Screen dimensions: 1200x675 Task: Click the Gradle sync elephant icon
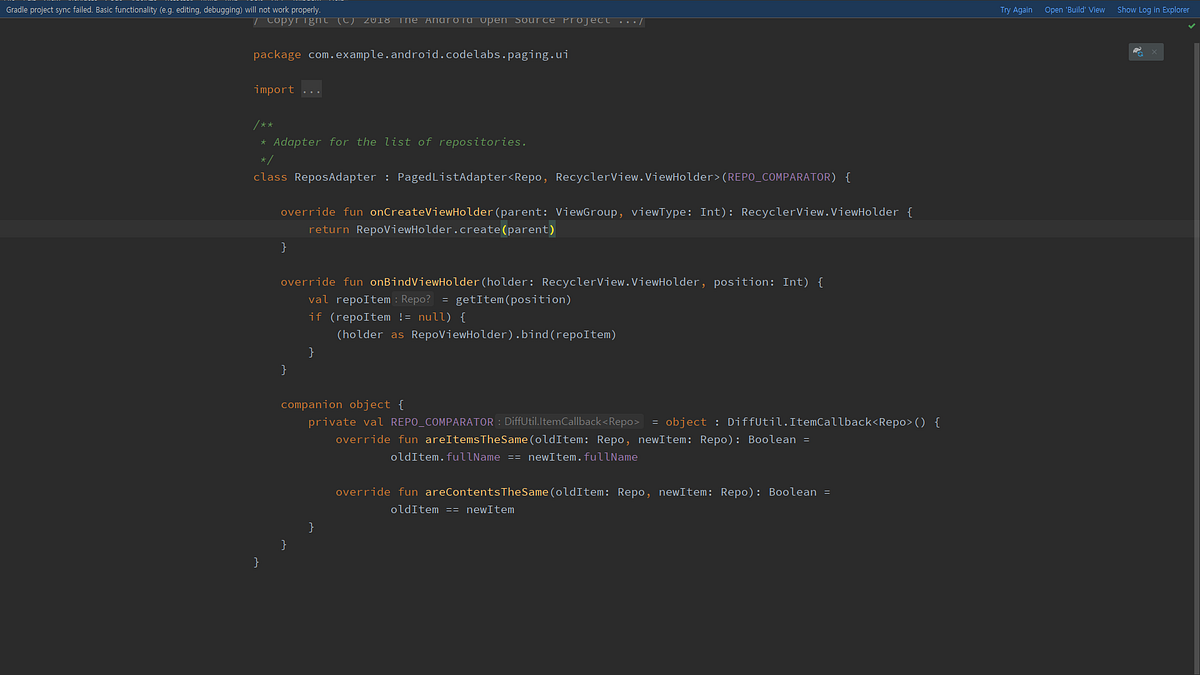pos(1137,51)
